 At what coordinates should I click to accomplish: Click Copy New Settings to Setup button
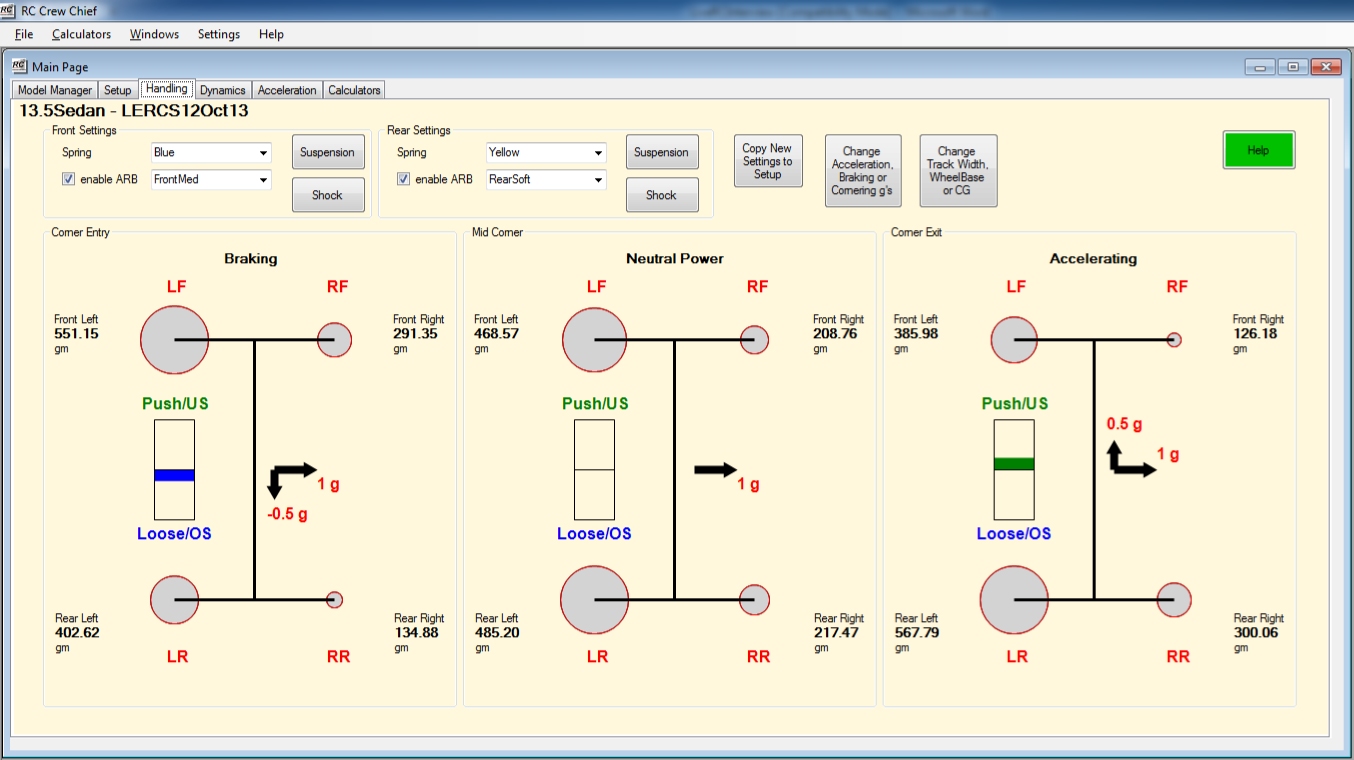pos(768,161)
